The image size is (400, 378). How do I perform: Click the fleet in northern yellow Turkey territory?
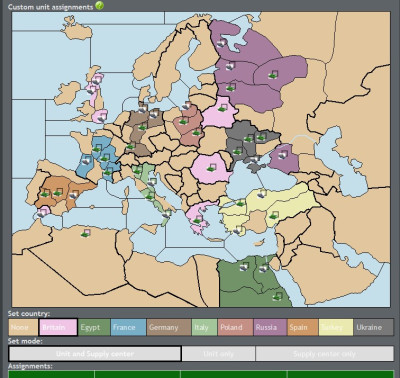tap(262, 194)
